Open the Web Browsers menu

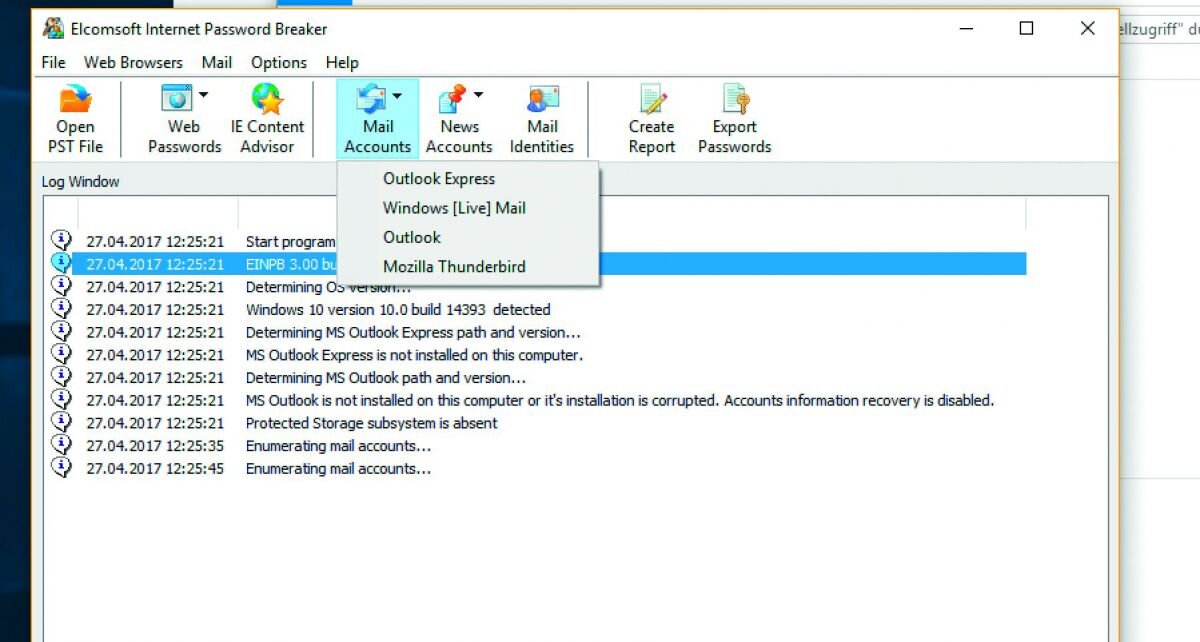click(133, 62)
